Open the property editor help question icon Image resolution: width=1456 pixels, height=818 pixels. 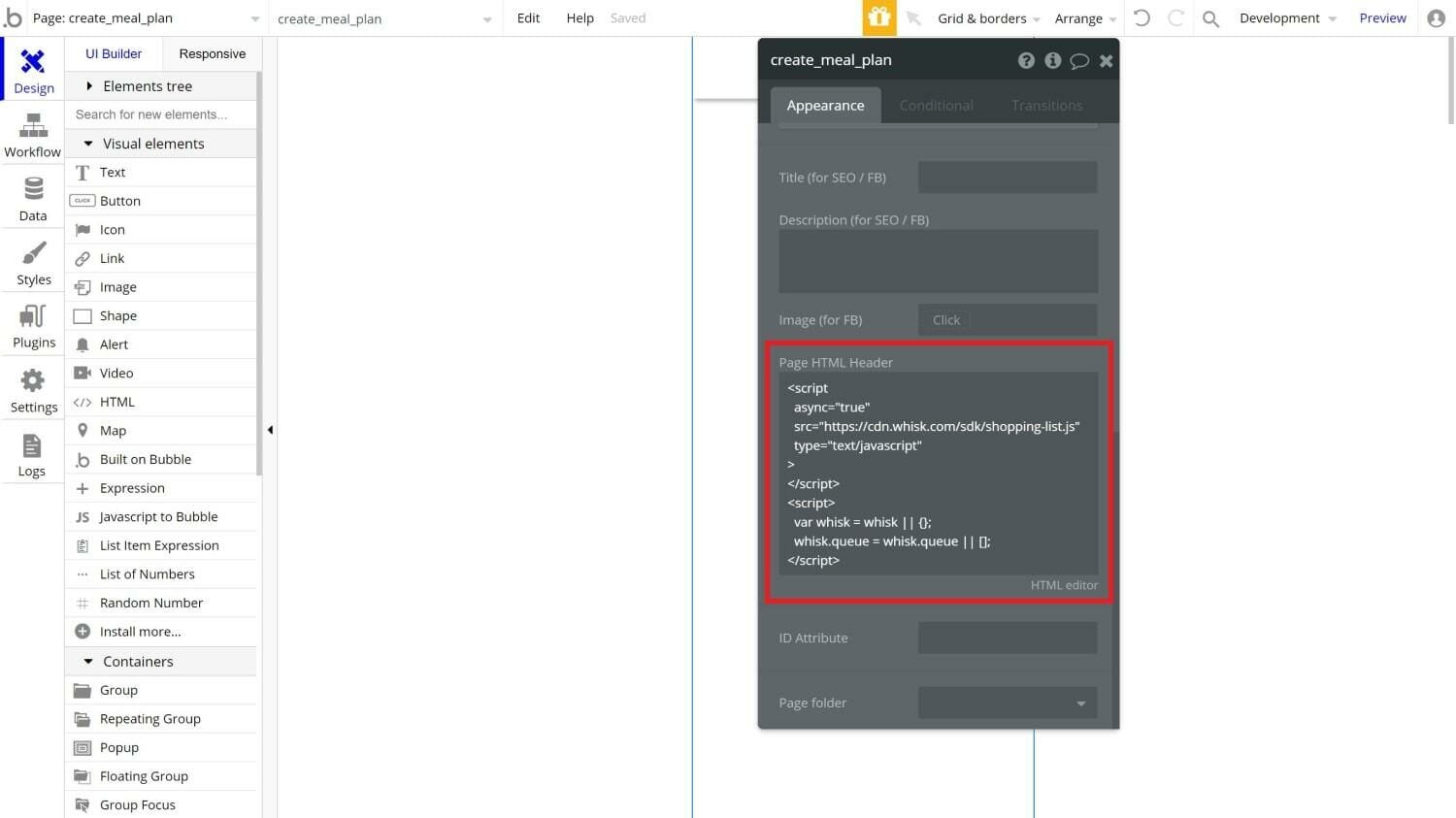coord(1026,60)
